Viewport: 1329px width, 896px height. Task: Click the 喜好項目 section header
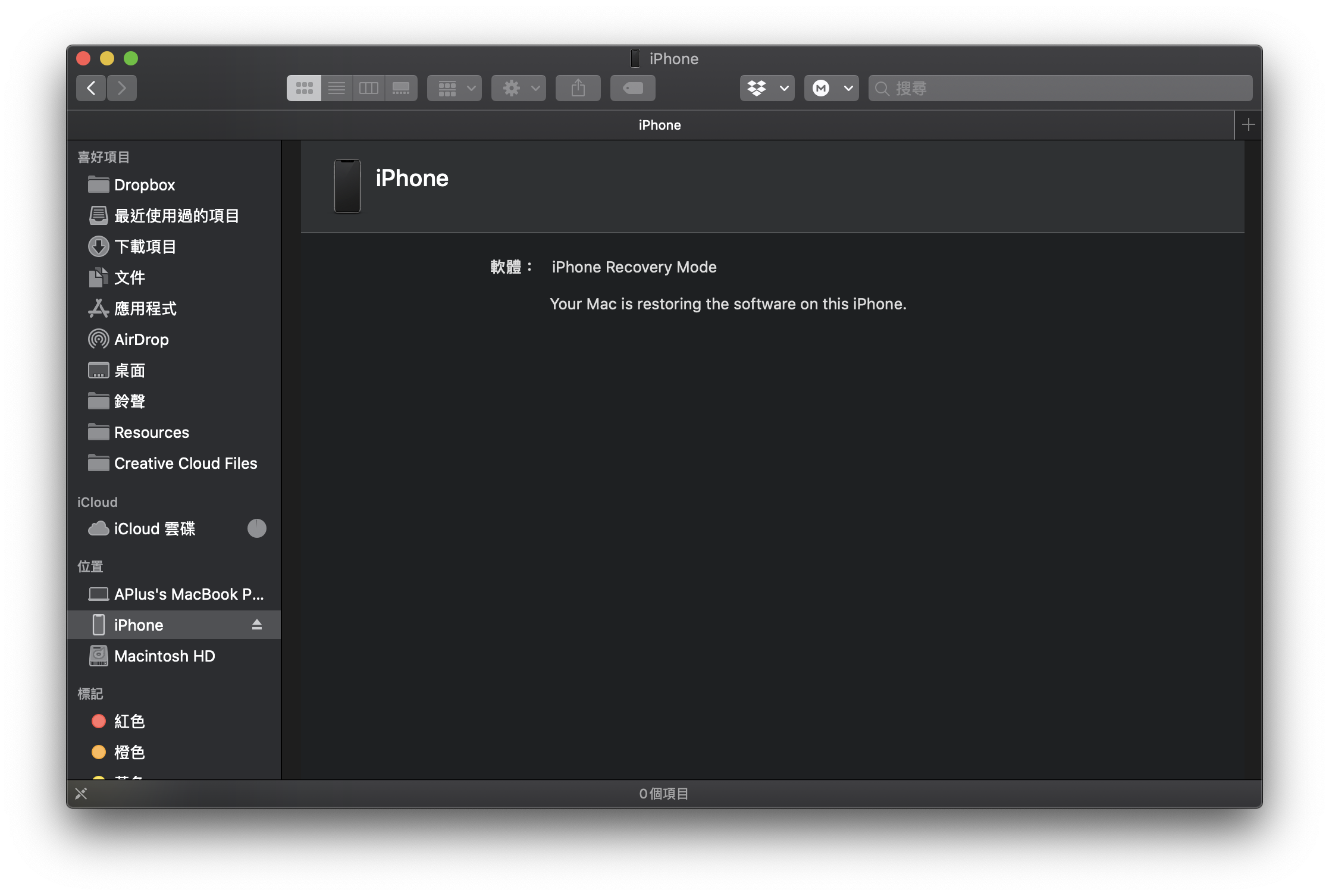pyautogui.click(x=104, y=157)
